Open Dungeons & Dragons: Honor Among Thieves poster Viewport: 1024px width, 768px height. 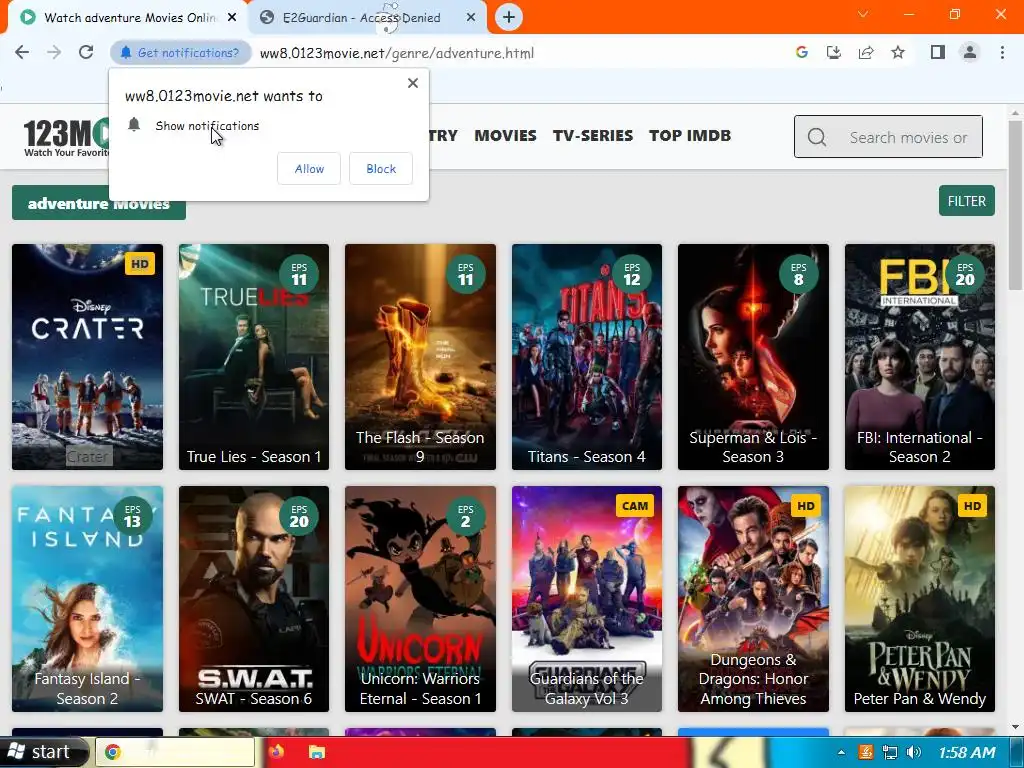(754, 599)
